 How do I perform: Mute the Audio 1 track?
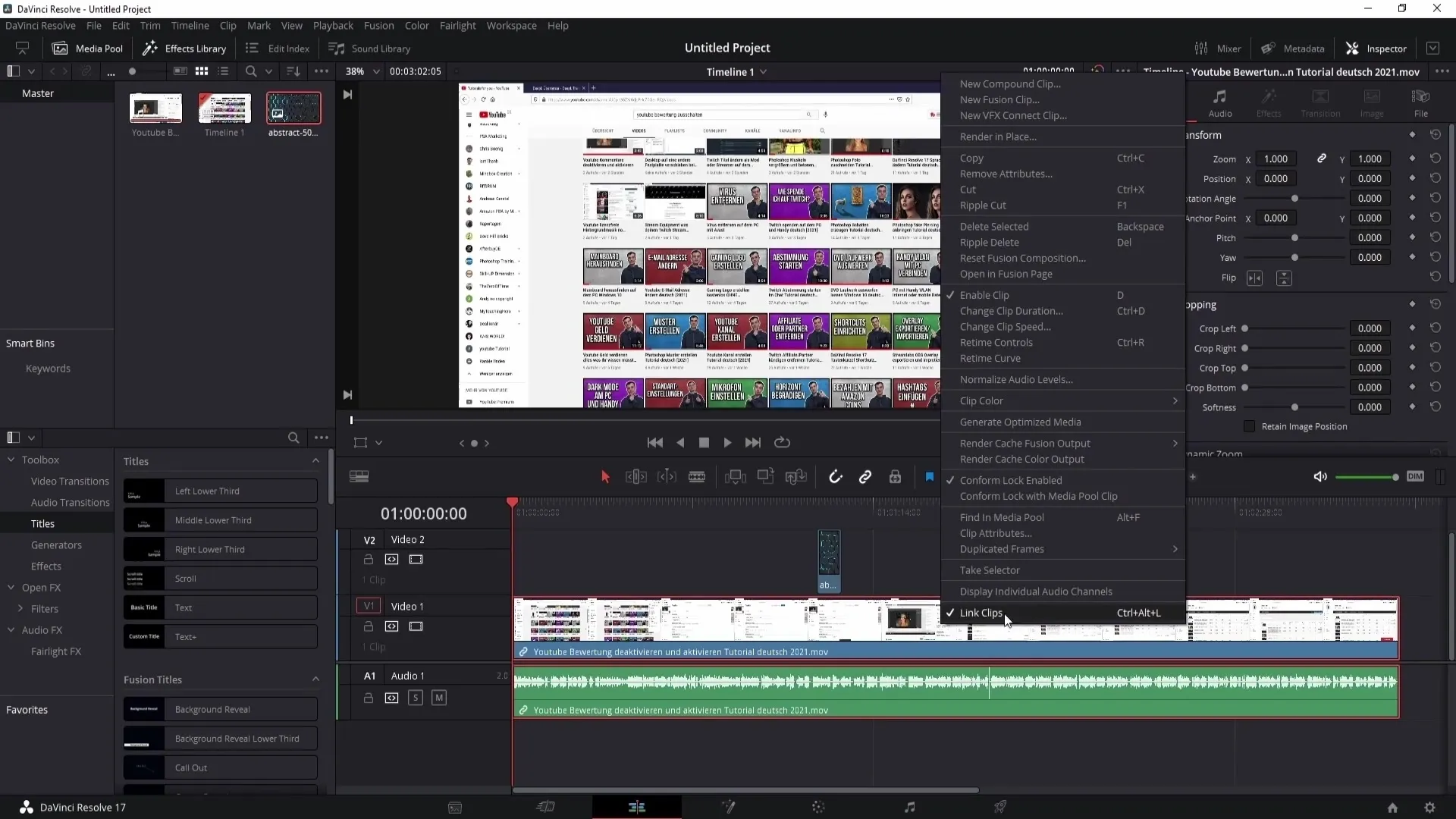tap(439, 698)
